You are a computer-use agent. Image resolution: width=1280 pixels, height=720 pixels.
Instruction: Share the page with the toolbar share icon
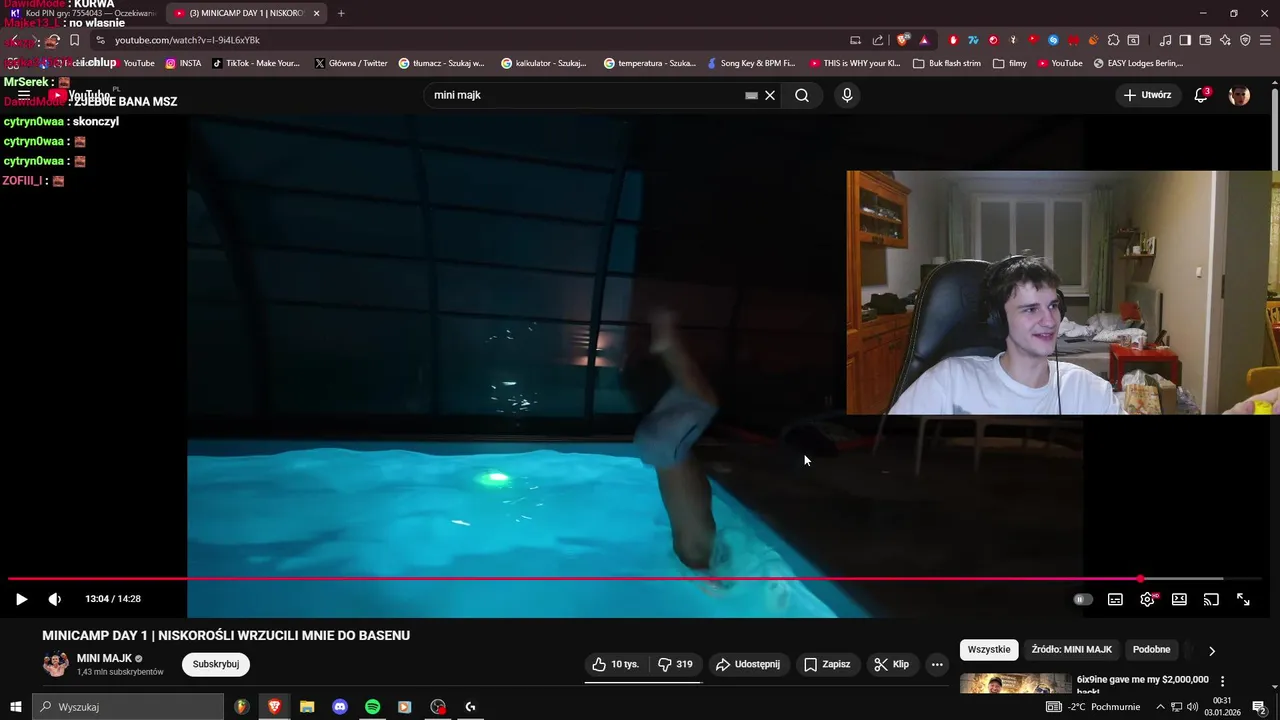pyautogui.click(x=878, y=40)
